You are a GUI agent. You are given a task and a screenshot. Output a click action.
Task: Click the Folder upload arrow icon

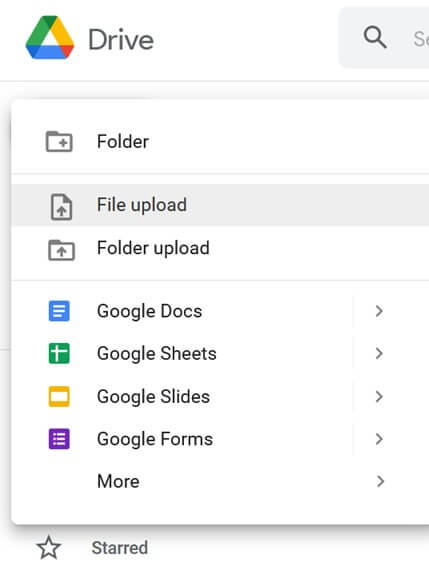tap(61, 250)
